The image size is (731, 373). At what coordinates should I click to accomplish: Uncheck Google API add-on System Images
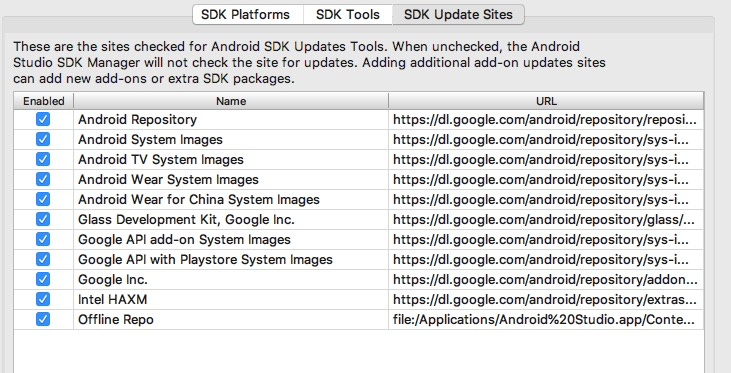point(43,239)
